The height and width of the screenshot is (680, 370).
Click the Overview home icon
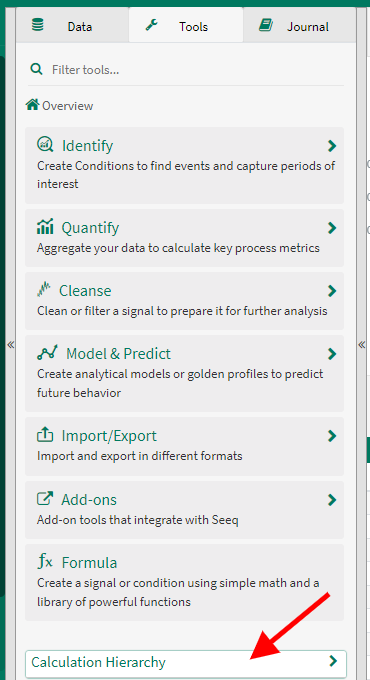[x=33, y=105]
